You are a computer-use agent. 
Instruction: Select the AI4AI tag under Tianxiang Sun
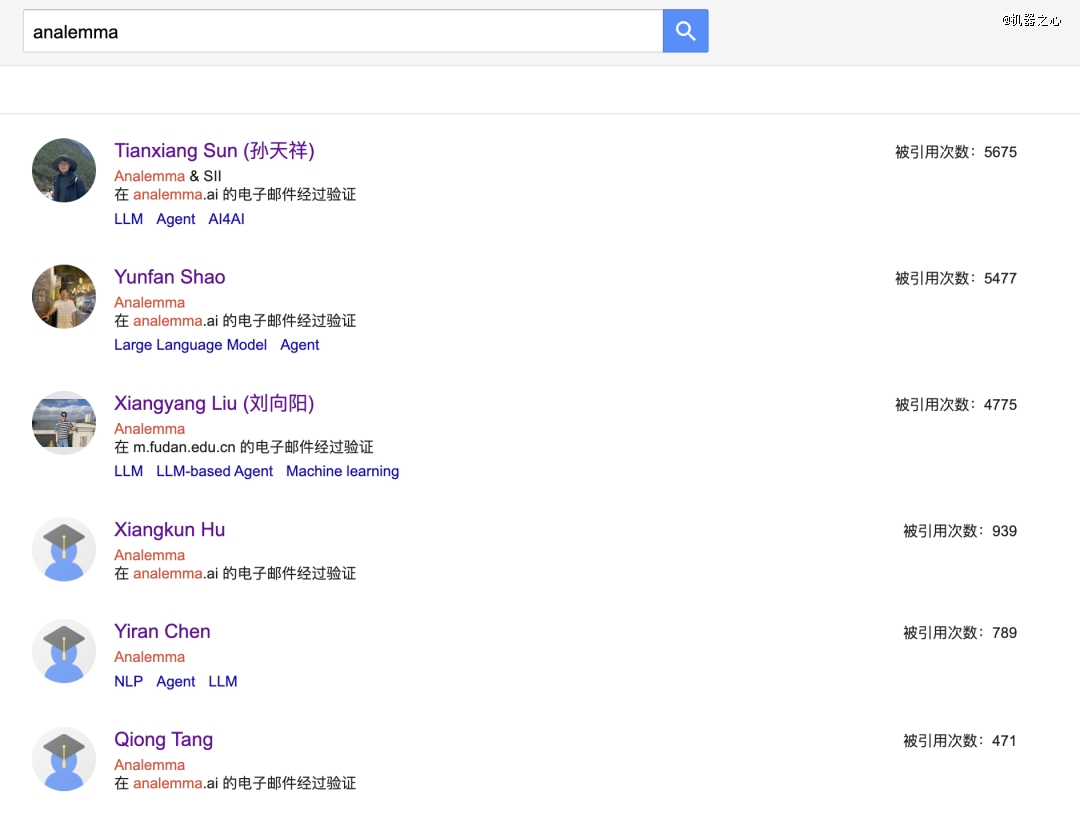click(x=226, y=219)
